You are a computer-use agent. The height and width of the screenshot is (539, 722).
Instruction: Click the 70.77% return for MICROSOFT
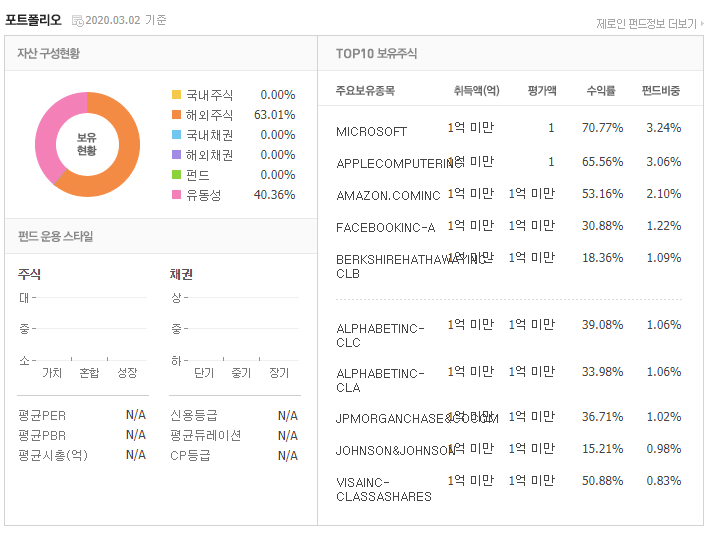point(602,128)
